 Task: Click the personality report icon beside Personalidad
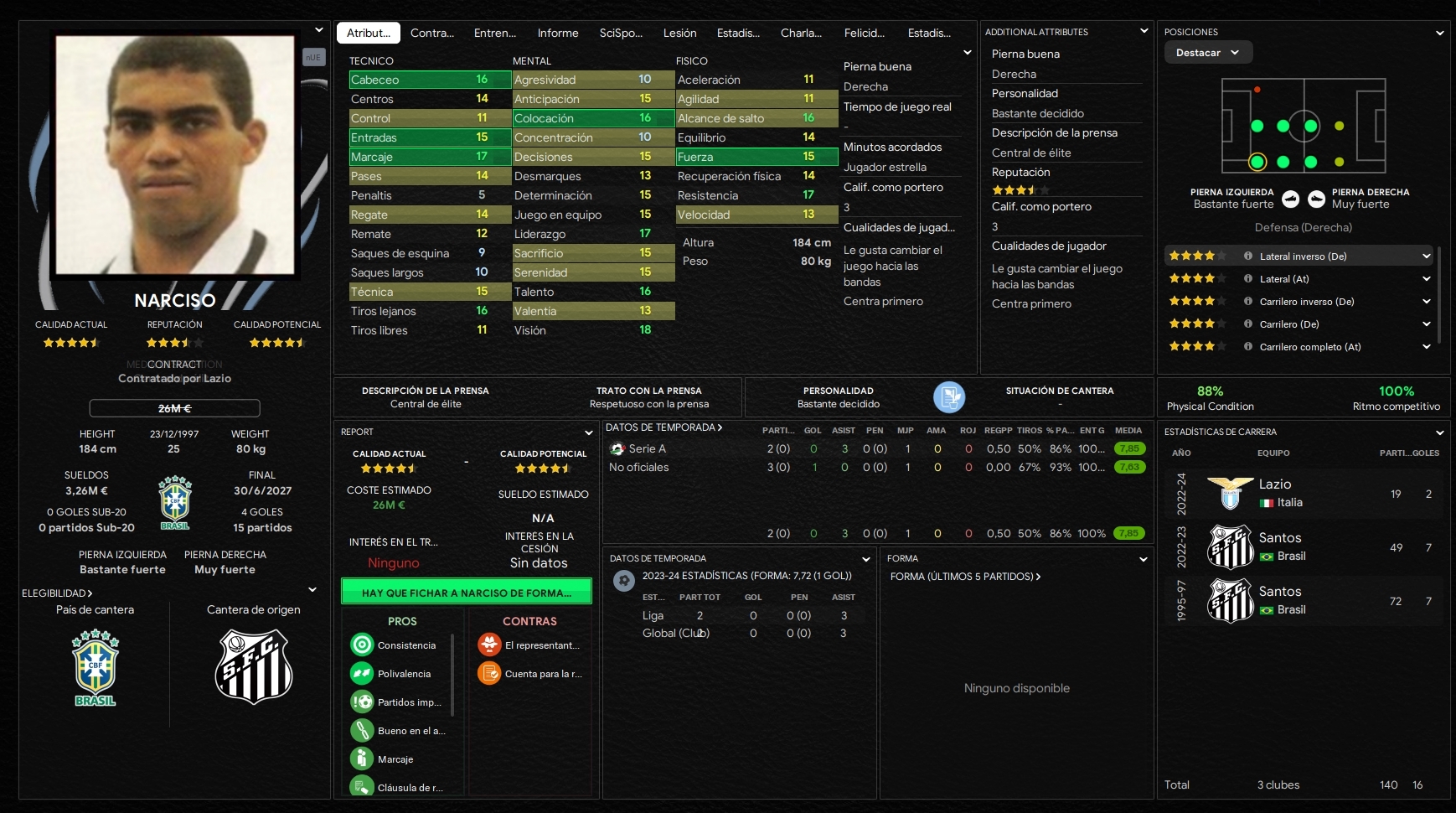pyautogui.click(x=949, y=397)
